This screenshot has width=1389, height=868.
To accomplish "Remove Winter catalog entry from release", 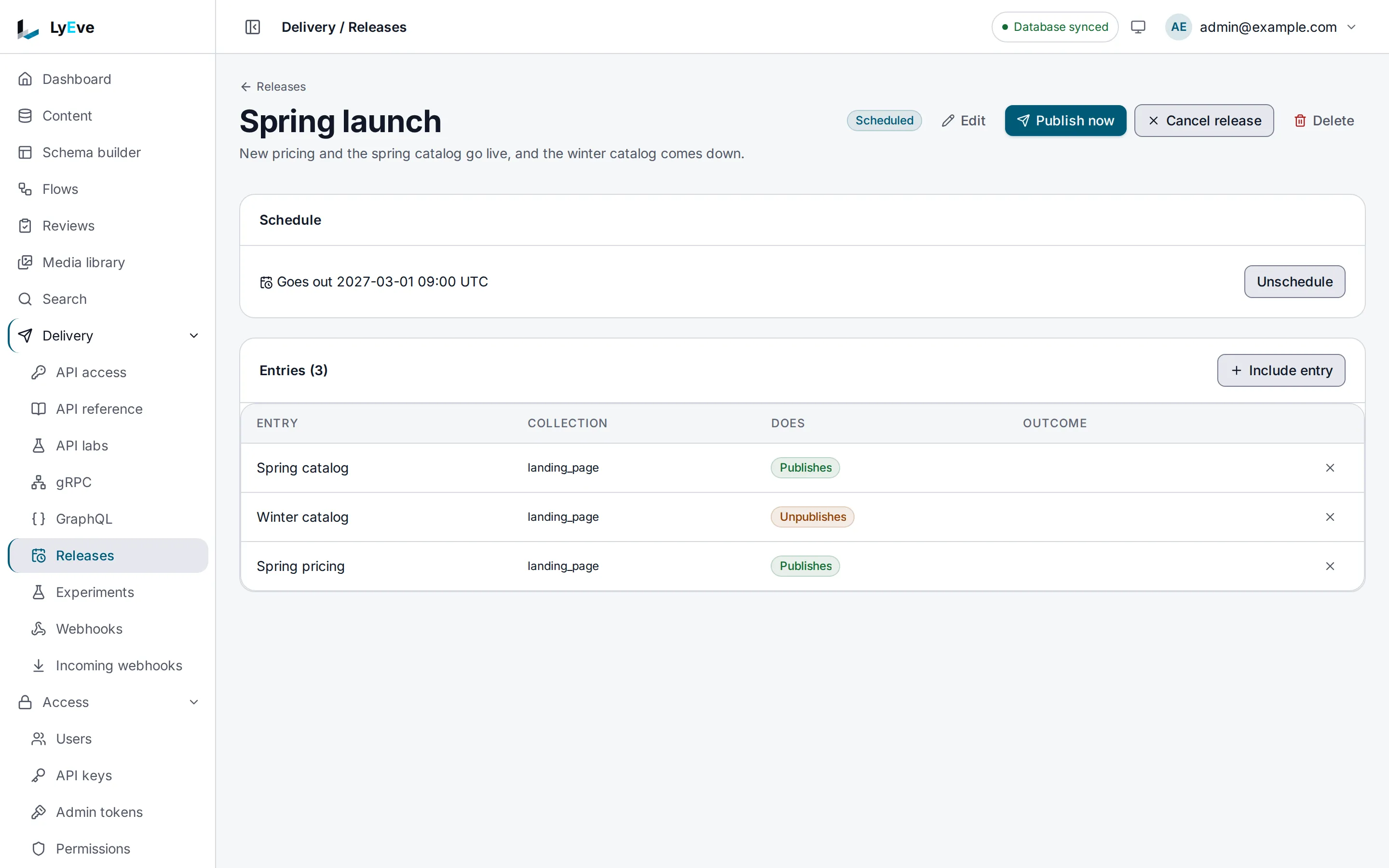I will (1329, 517).
